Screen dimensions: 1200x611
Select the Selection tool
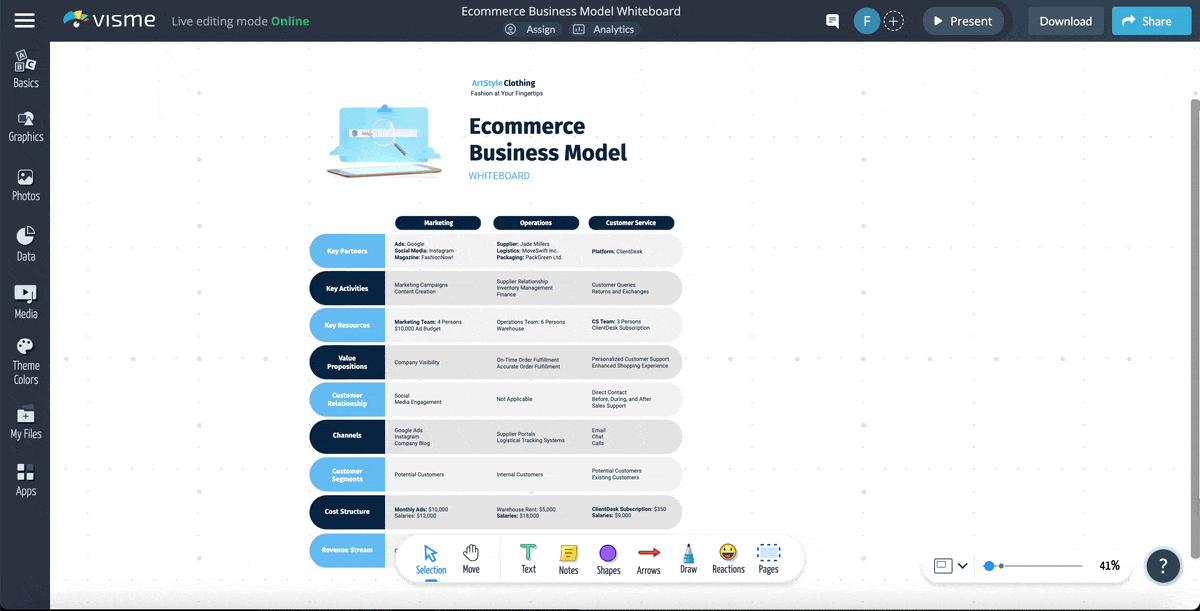click(430, 558)
